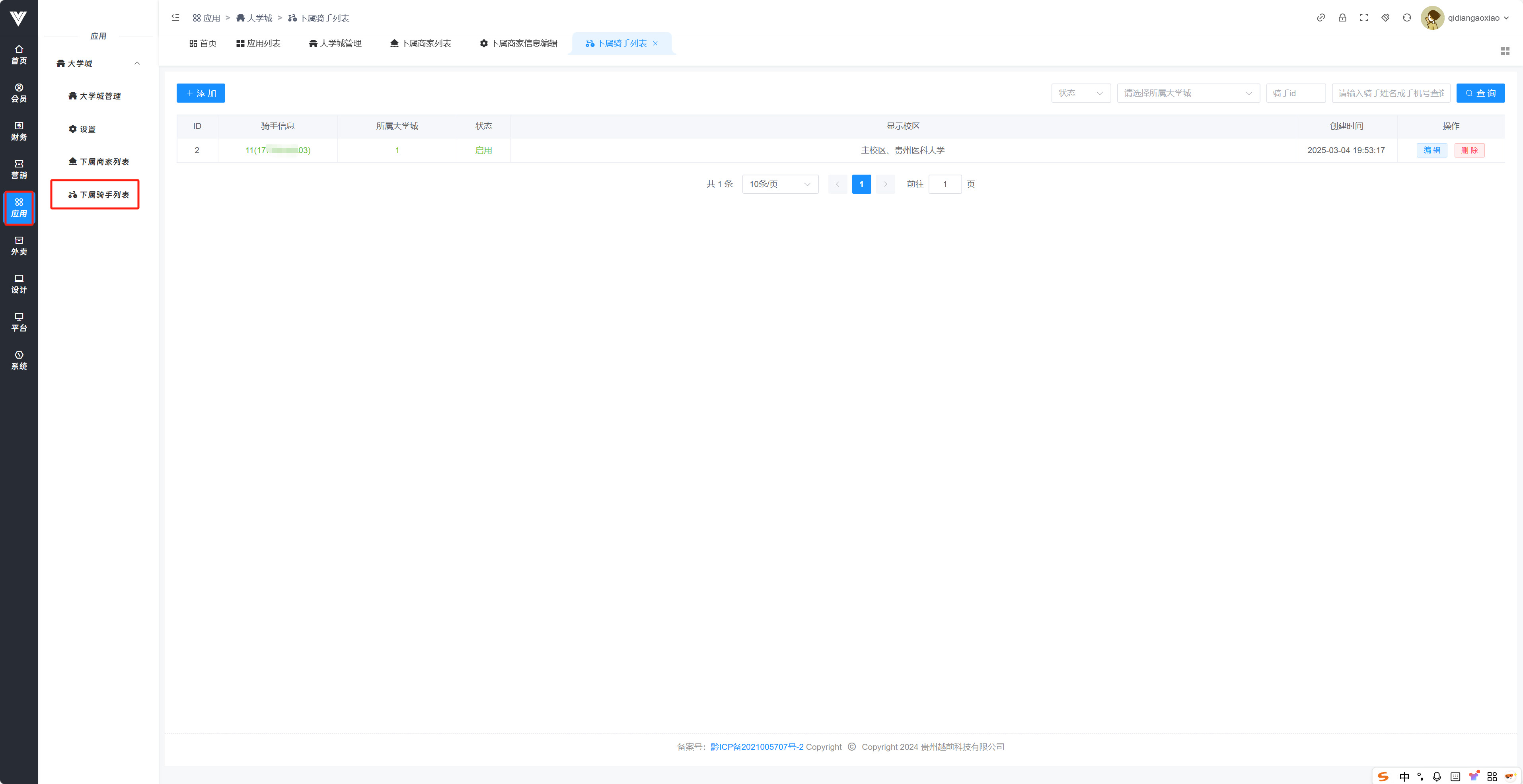Click the 添加 button
Image resolution: width=1523 pixels, height=784 pixels.
coord(201,93)
